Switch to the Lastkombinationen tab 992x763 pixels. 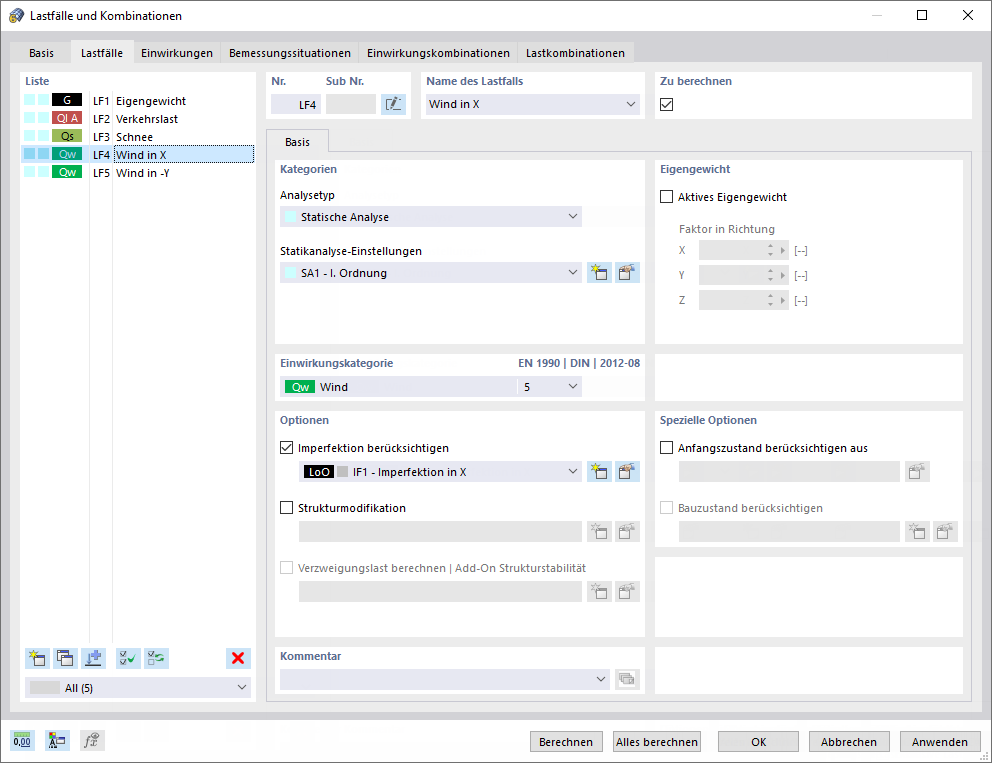tap(575, 53)
